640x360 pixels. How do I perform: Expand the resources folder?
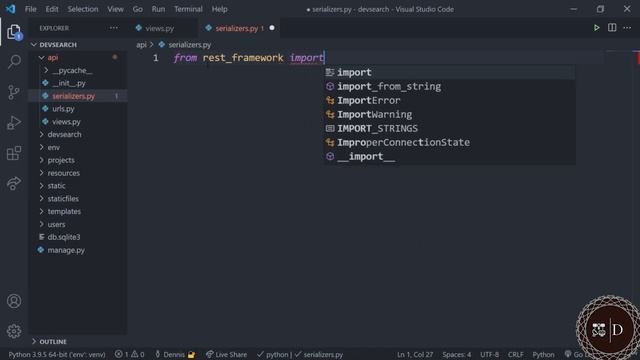pos(78,173)
